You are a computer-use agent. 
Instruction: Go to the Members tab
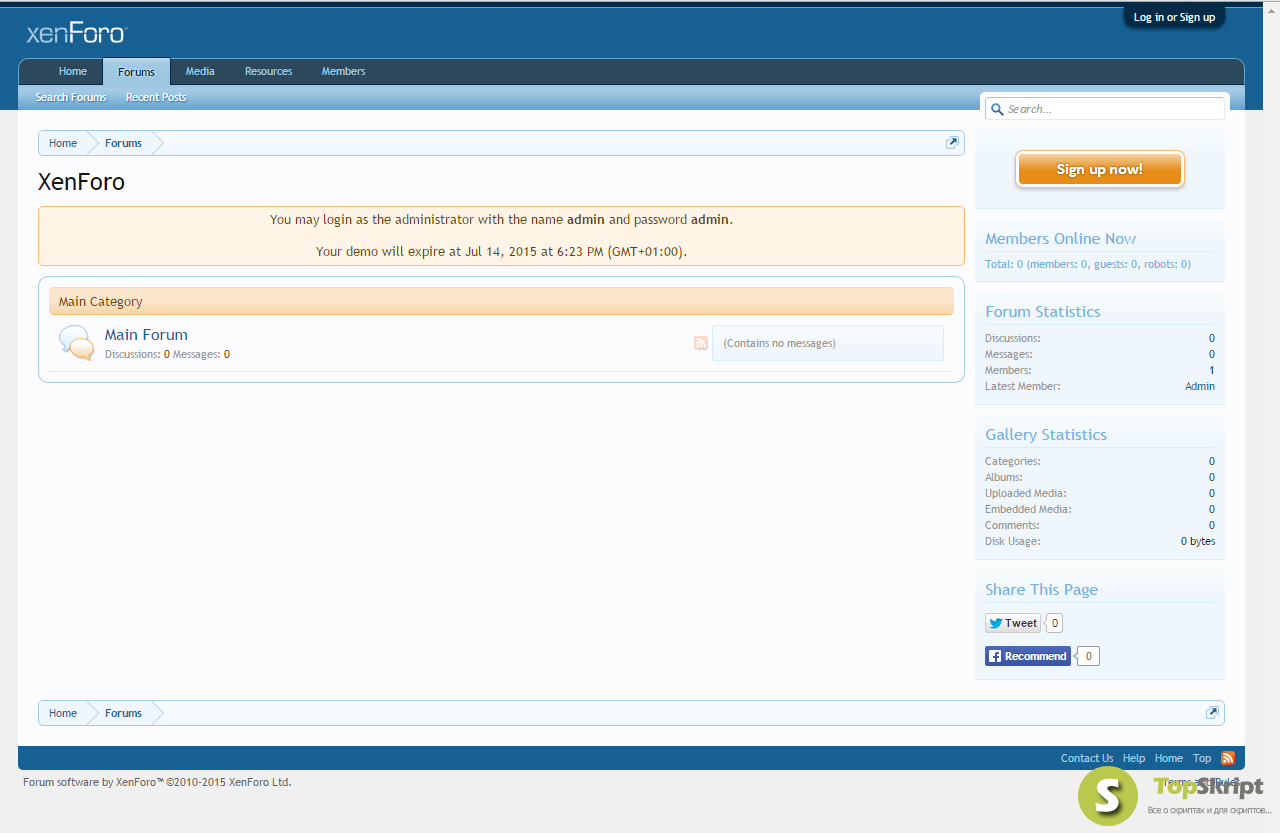pos(343,71)
